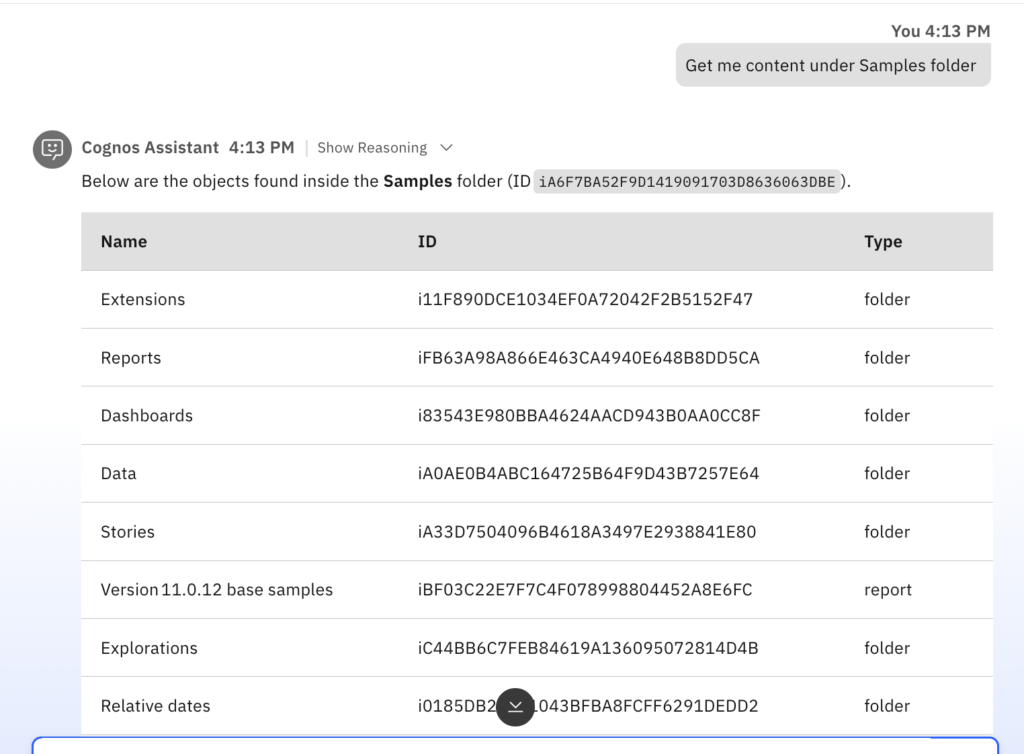The height and width of the screenshot is (754, 1024).
Task: Click the scroll-to-bottom arrow button
Action: click(515, 707)
